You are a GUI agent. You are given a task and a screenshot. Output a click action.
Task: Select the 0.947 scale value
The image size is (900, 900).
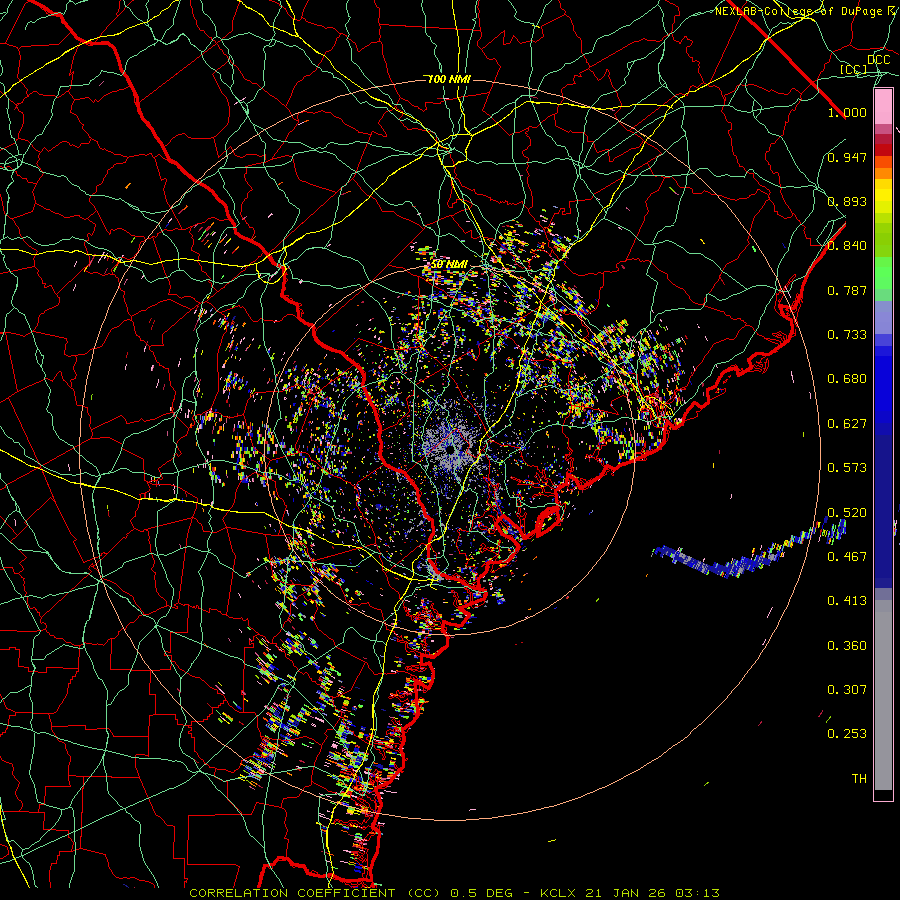(x=847, y=157)
